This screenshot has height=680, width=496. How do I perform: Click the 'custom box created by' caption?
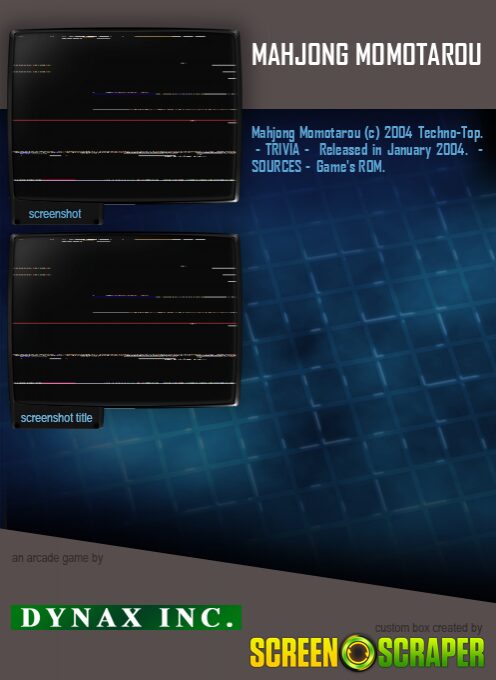(429, 628)
